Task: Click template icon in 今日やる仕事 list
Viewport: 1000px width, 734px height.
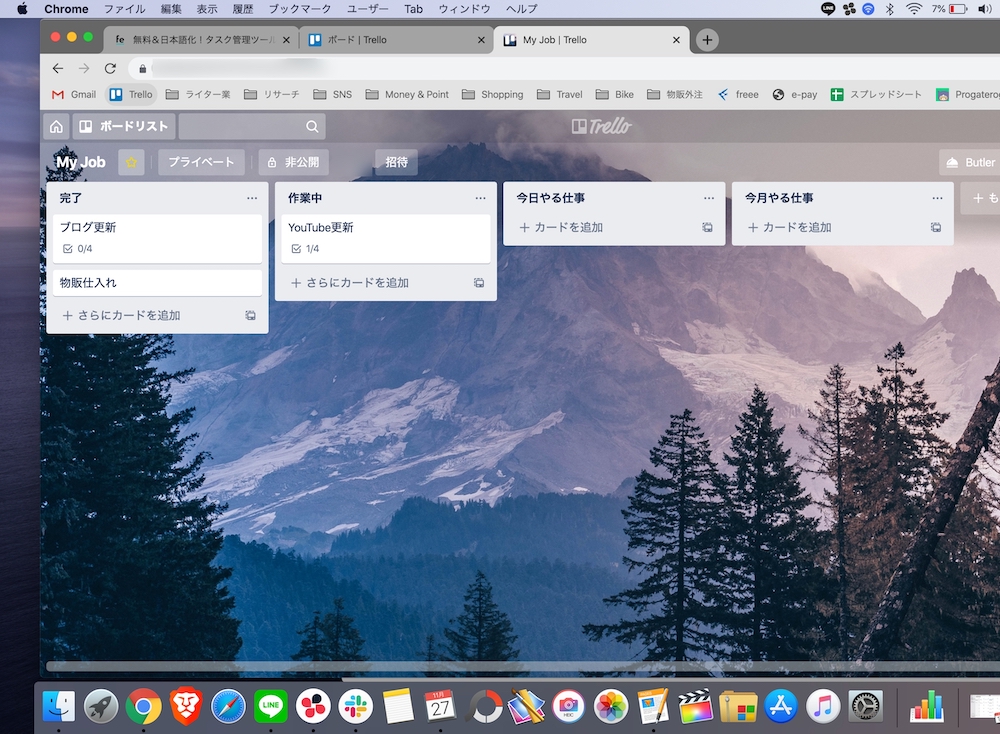Action: pyautogui.click(x=707, y=227)
